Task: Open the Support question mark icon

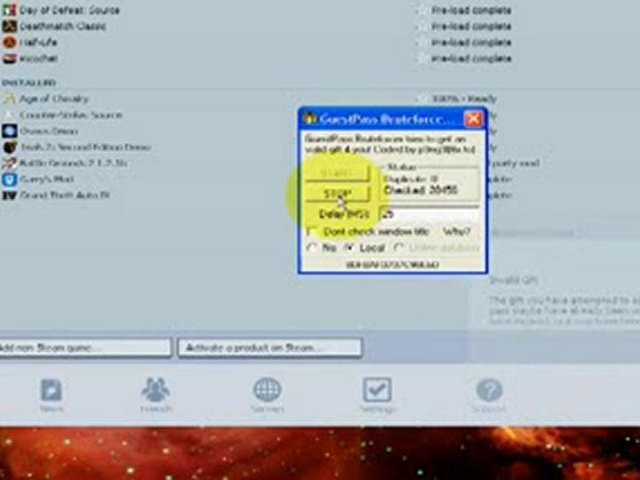Action: click(488, 389)
